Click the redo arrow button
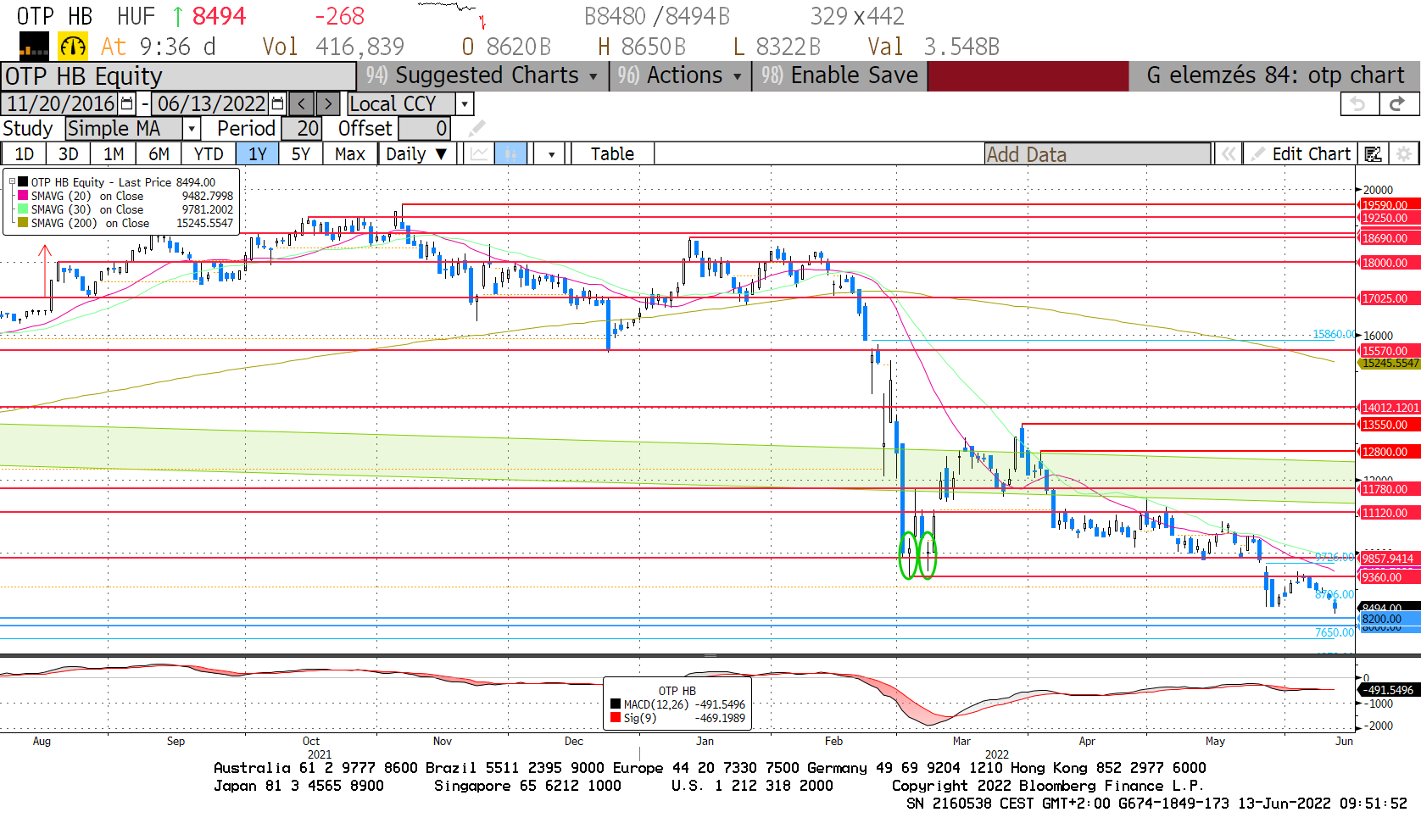This screenshot has height=840, width=1421. (x=1398, y=103)
